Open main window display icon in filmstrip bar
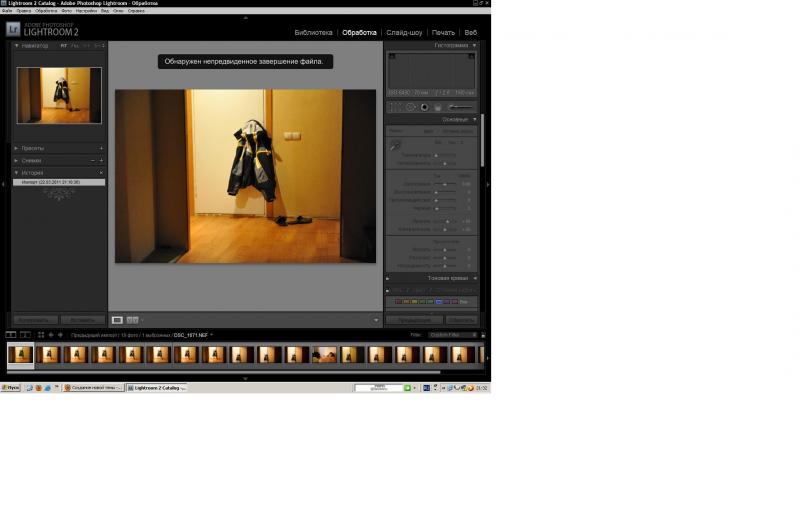 11,335
